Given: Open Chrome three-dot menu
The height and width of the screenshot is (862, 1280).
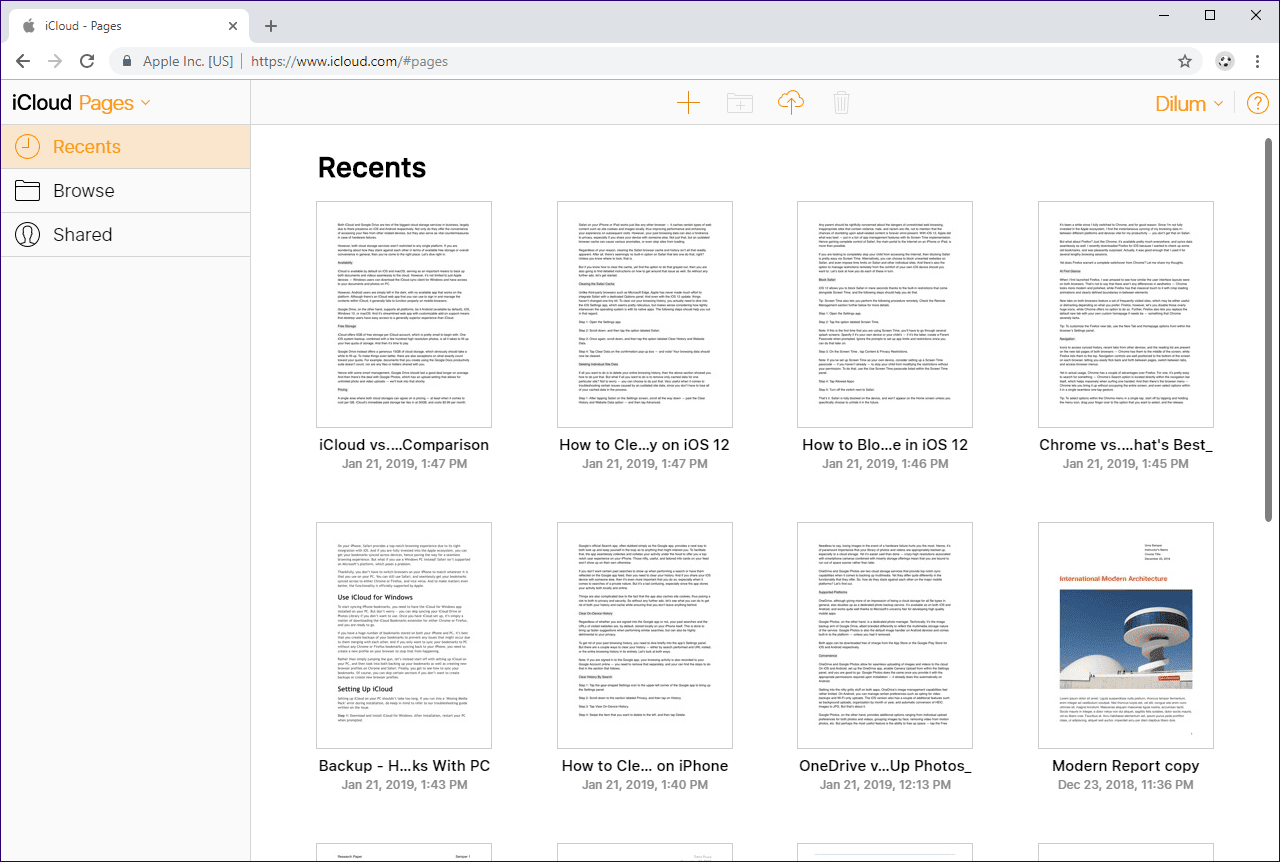Looking at the screenshot, I should tap(1257, 61).
